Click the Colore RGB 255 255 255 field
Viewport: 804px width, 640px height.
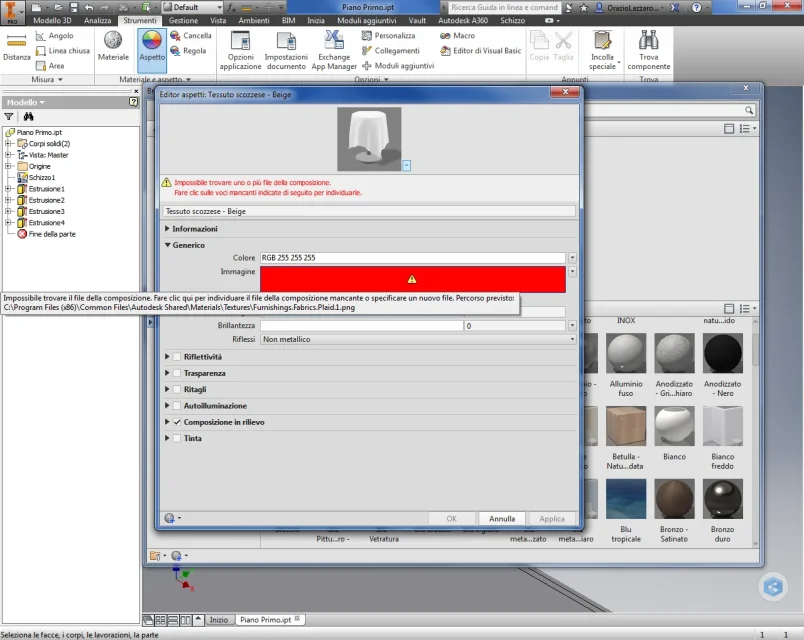(x=413, y=258)
